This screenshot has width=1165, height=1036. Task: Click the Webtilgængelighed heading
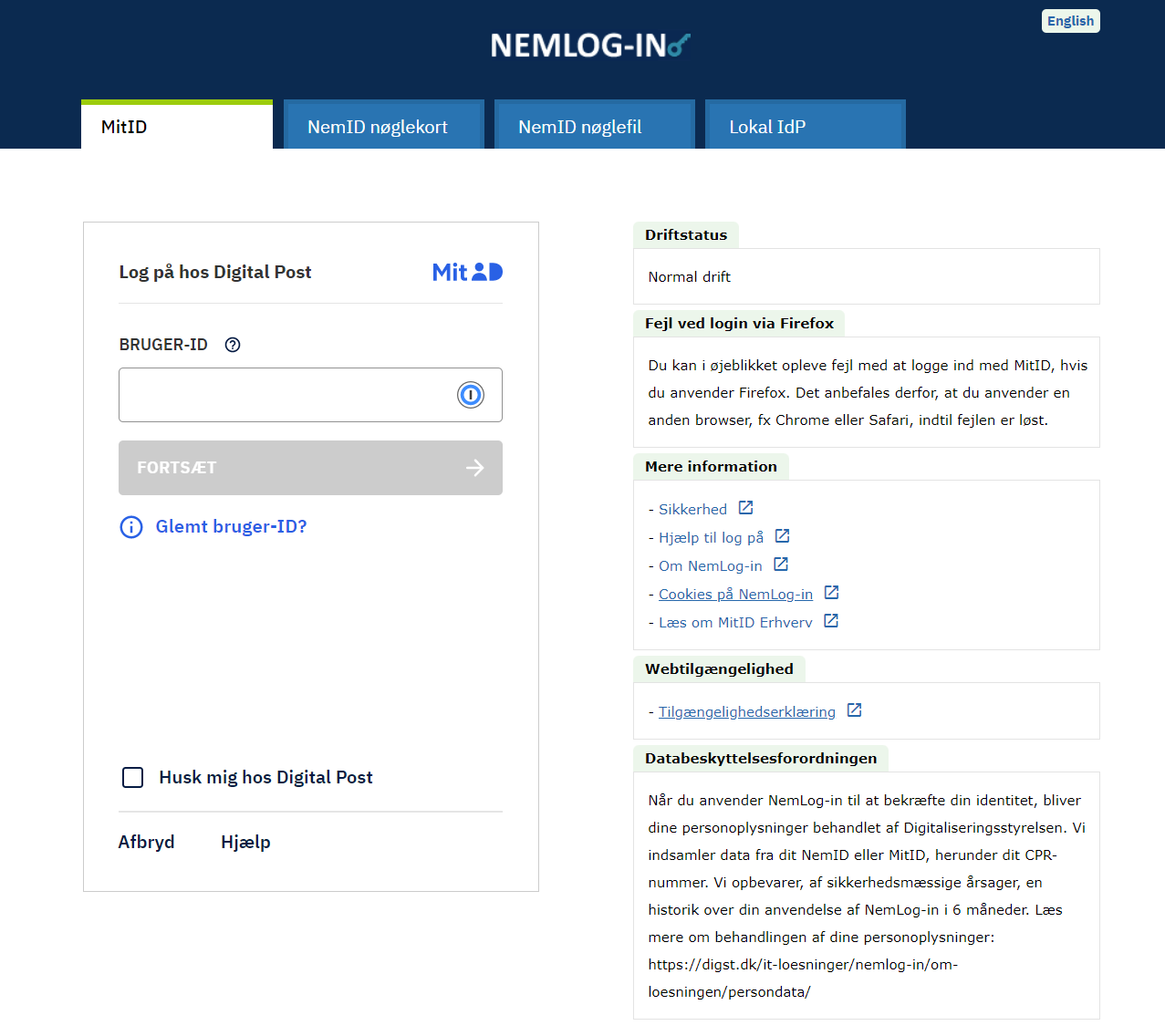pyautogui.click(x=719, y=668)
